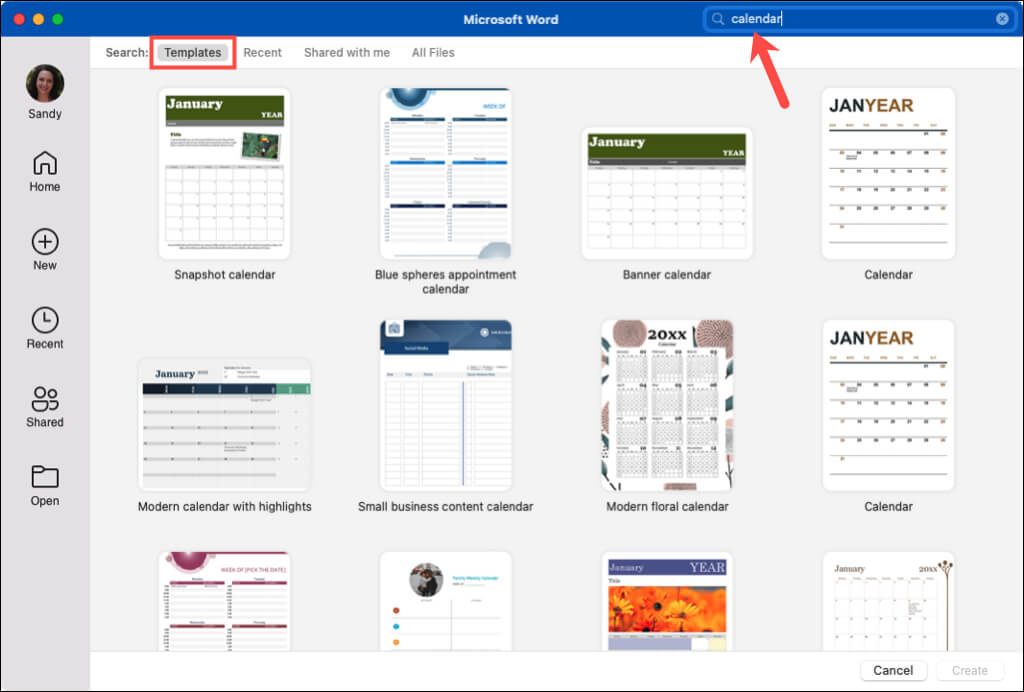The height and width of the screenshot is (692, 1024).
Task: Click the Open folder icon
Action: click(x=44, y=477)
